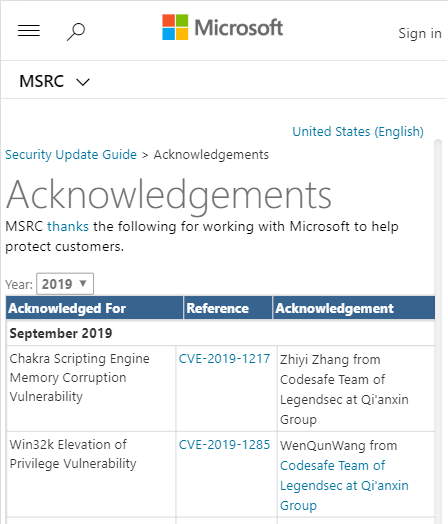This screenshot has height=524, width=448.
Task: Open Codesafe Team of Legendsec link under WenQunWang
Action: (x=344, y=485)
